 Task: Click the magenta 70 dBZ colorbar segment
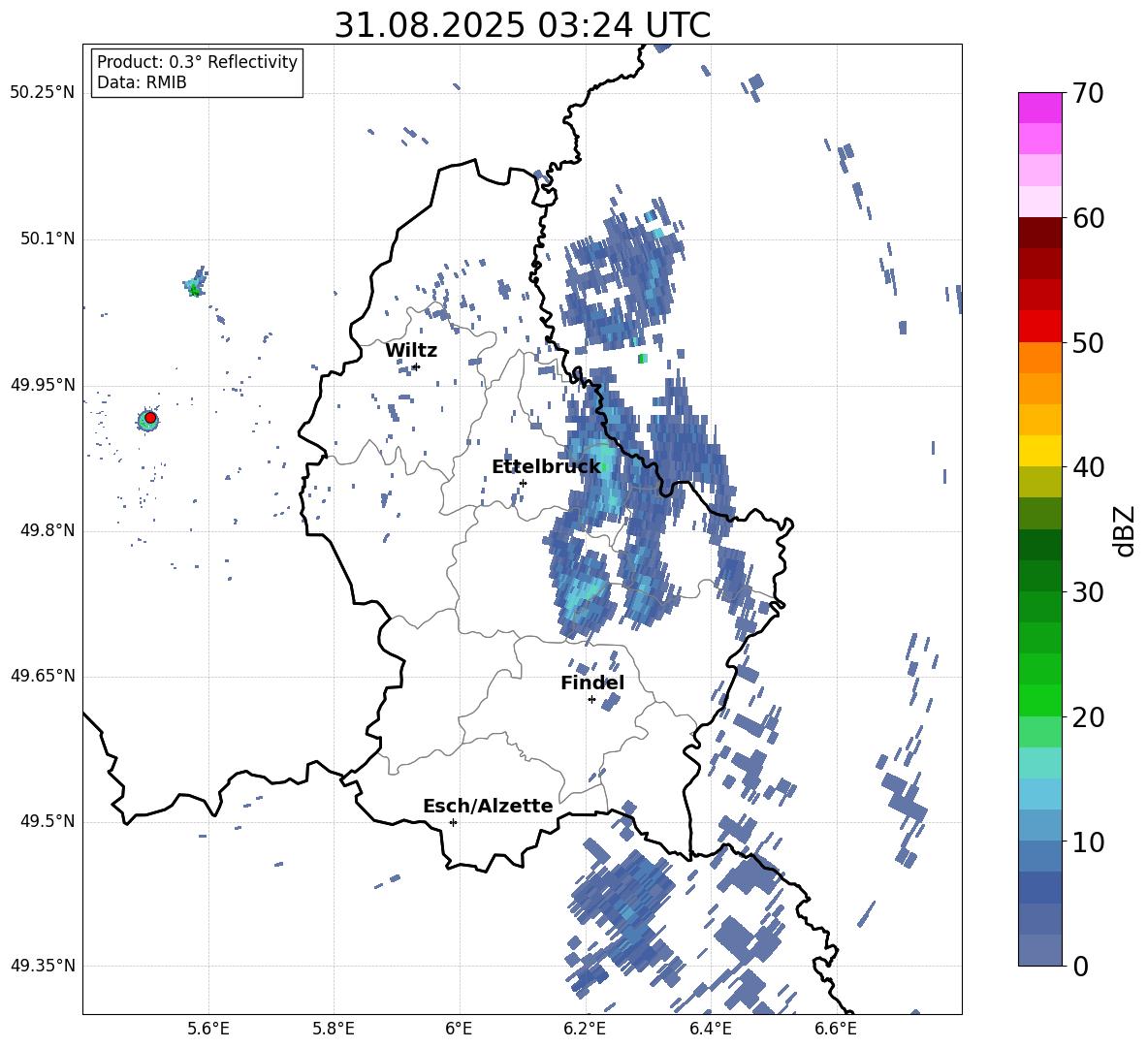pos(1039,108)
